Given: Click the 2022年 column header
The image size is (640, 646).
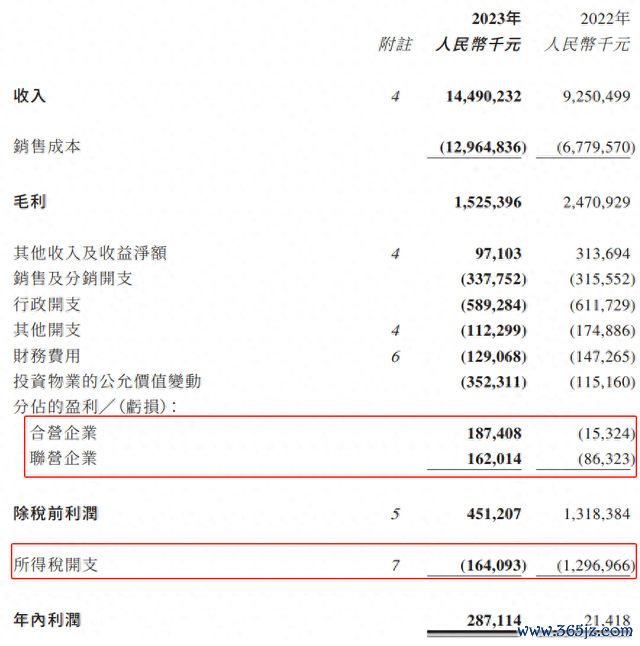Looking at the screenshot, I should [605, 19].
